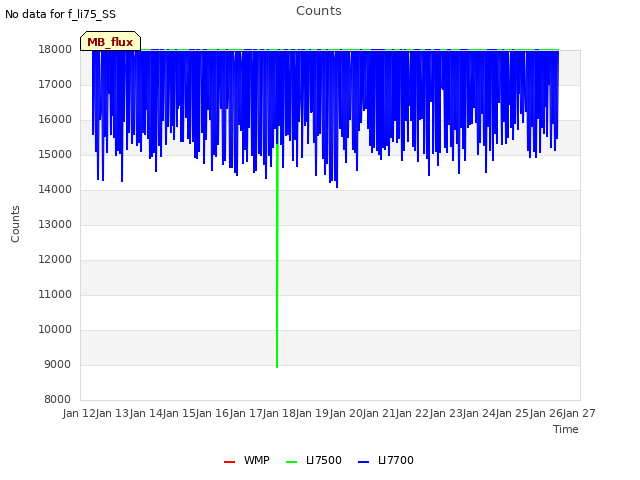
Task: Click the Jan 14 x-axis date label
Action: [x=146, y=413]
